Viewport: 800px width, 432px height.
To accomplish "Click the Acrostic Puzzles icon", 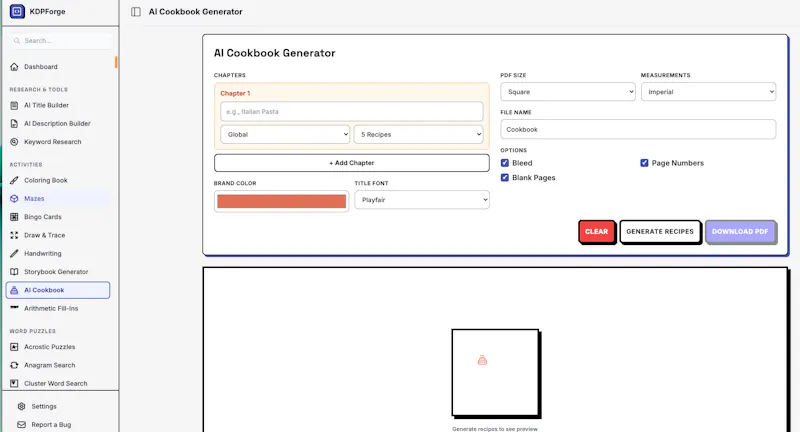I will coord(14,347).
